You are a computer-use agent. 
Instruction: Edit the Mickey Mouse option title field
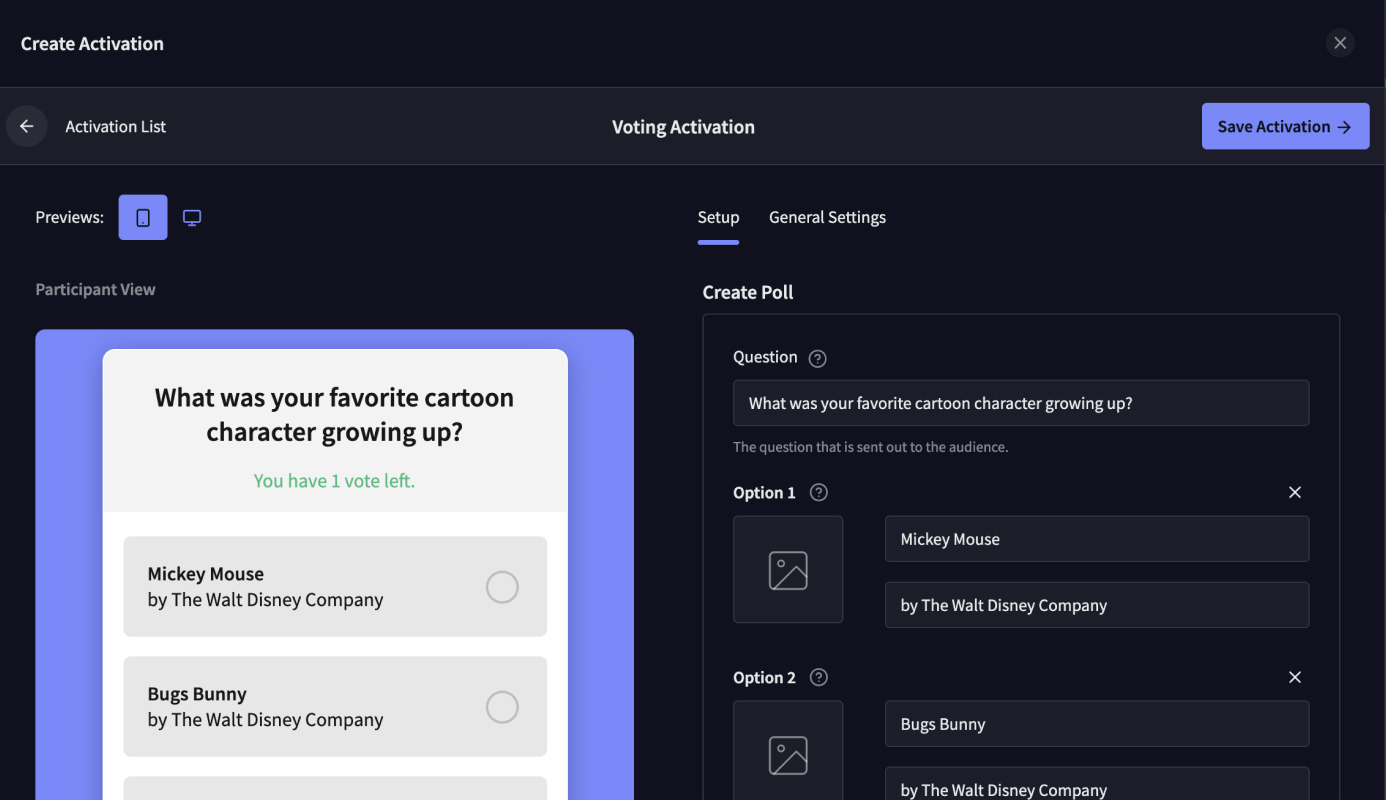pyautogui.click(x=1096, y=539)
